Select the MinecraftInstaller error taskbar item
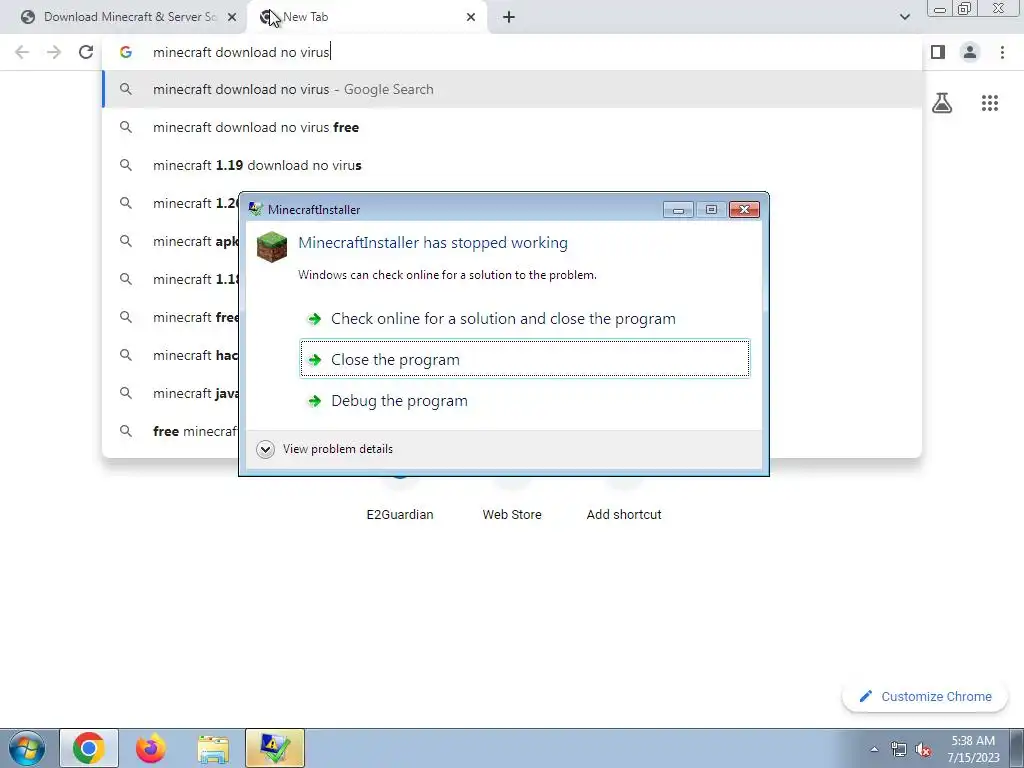Viewport: 1024px width, 768px height. point(275,748)
